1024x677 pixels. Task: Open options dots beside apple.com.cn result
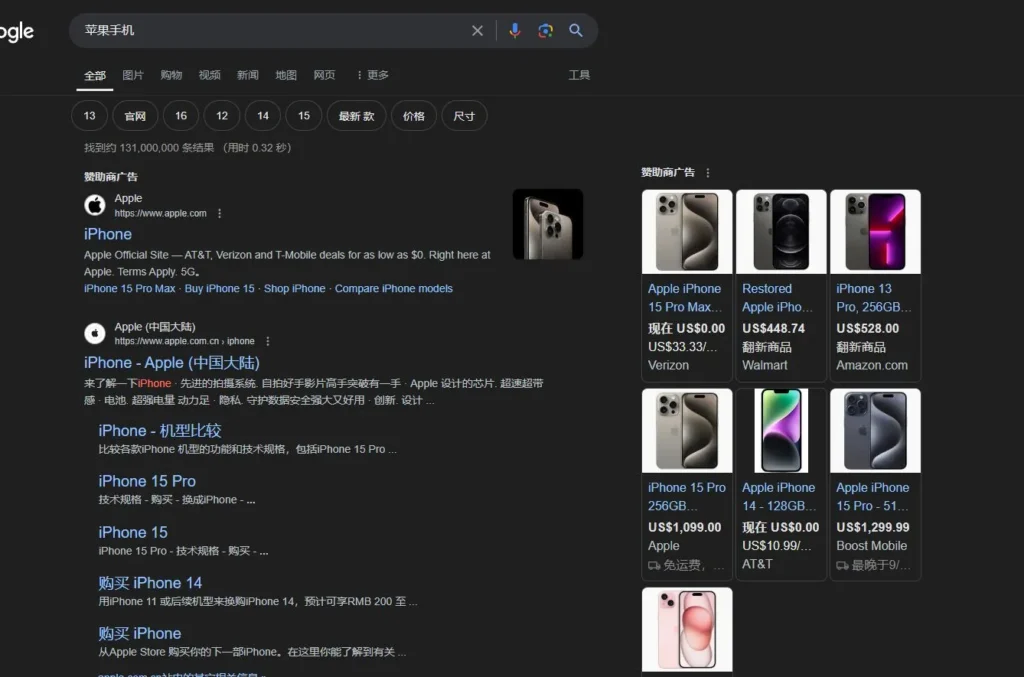[x=268, y=341]
